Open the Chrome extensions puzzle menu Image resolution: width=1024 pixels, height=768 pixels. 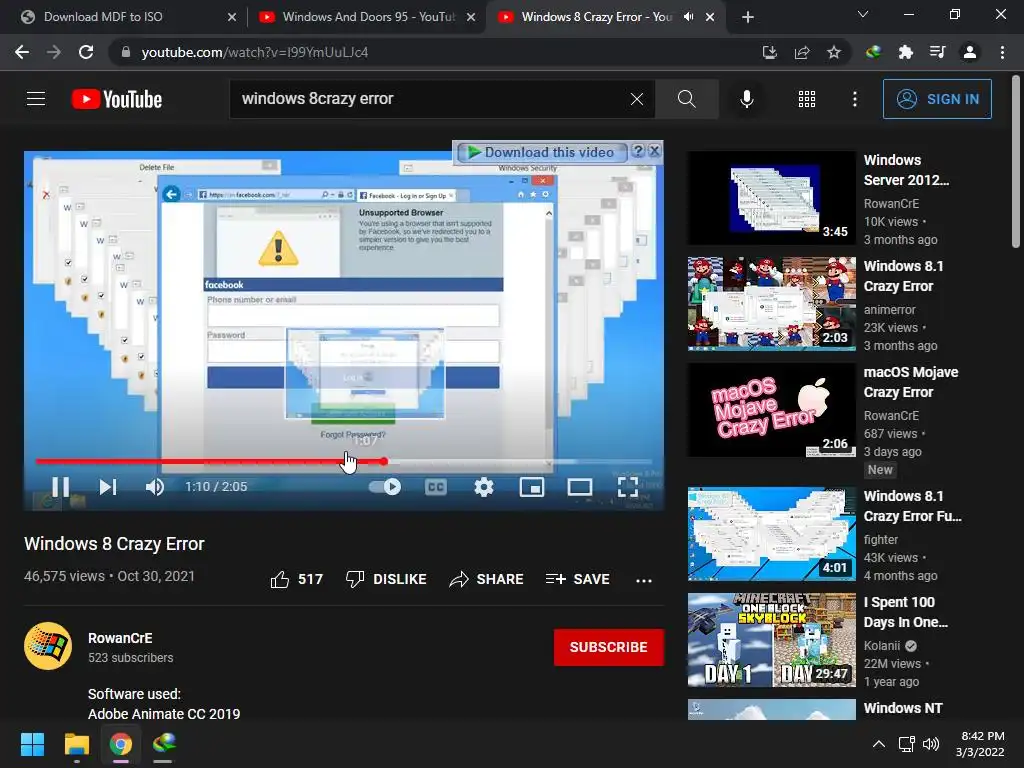(x=905, y=52)
